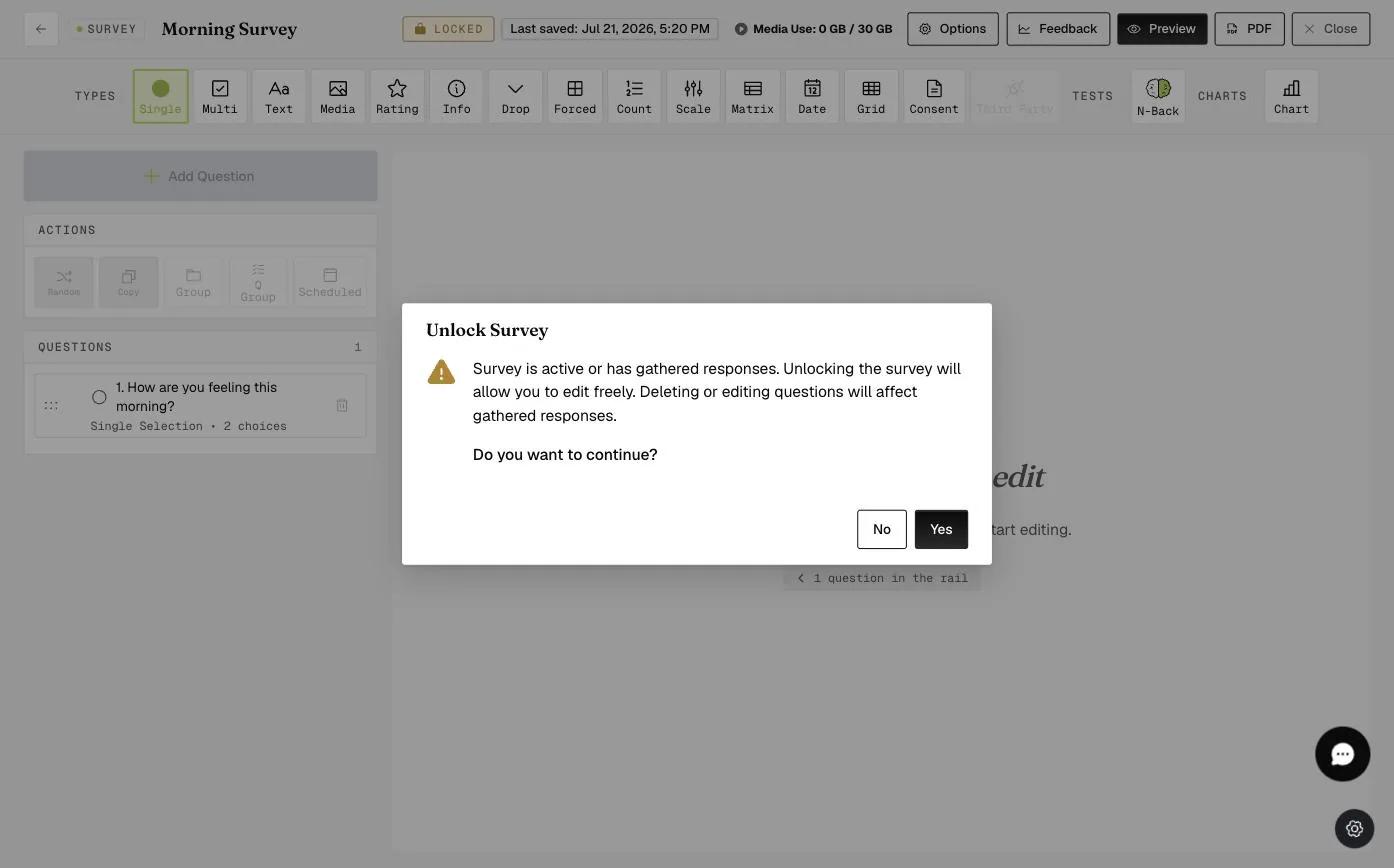Open survey Options
This screenshot has width=1394, height=868.
point(953,29)
